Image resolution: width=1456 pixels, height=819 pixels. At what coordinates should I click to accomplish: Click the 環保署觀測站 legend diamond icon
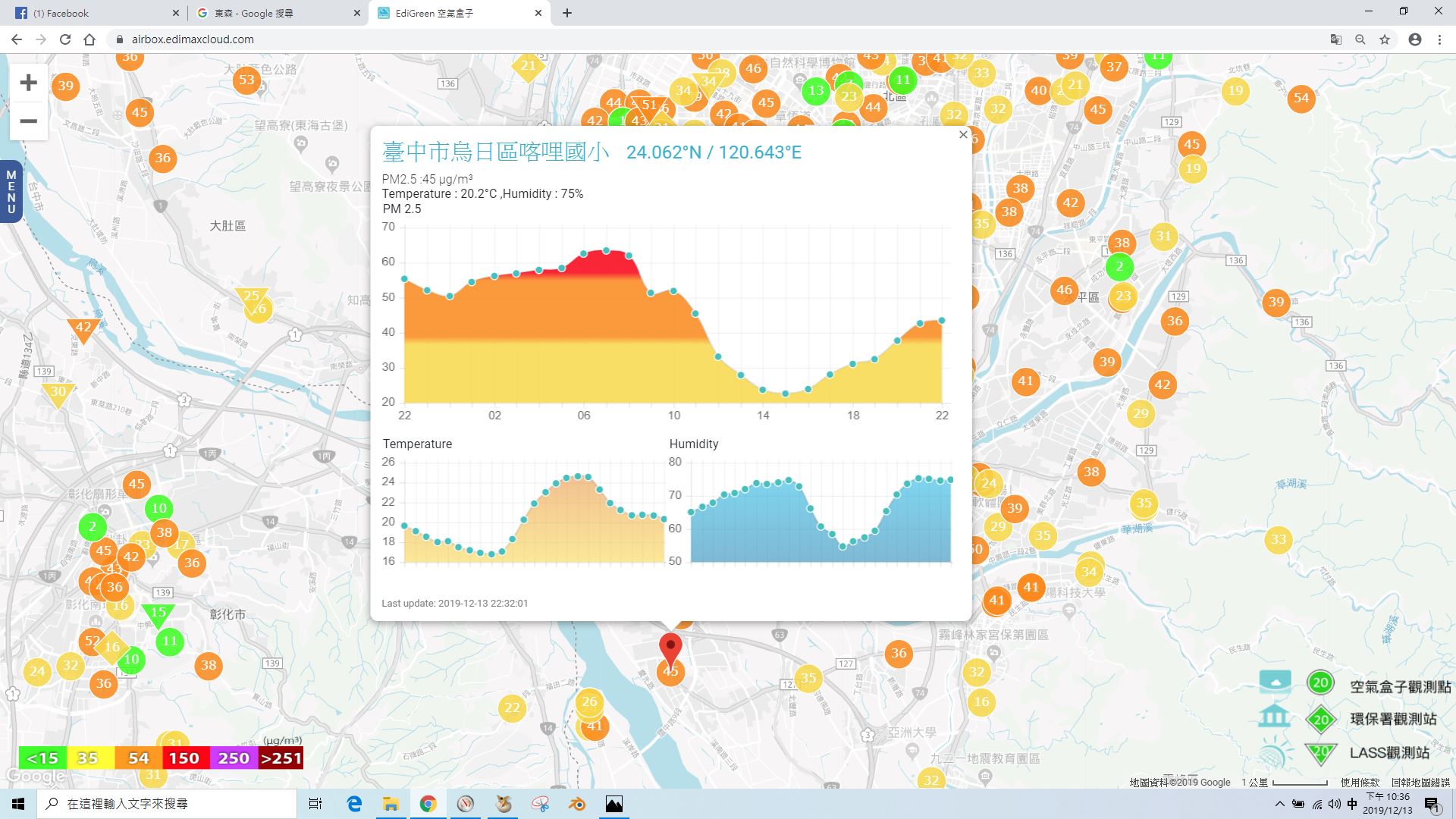[1320, 719]
